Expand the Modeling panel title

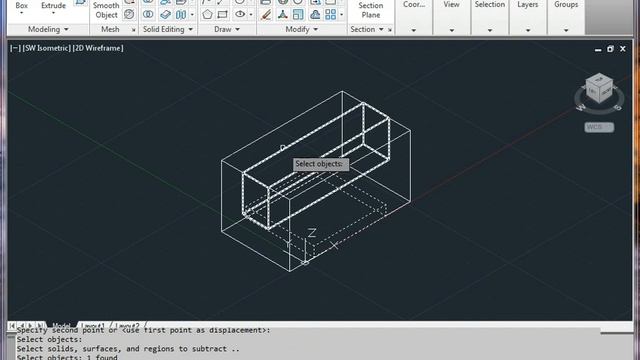pos(48,29)
